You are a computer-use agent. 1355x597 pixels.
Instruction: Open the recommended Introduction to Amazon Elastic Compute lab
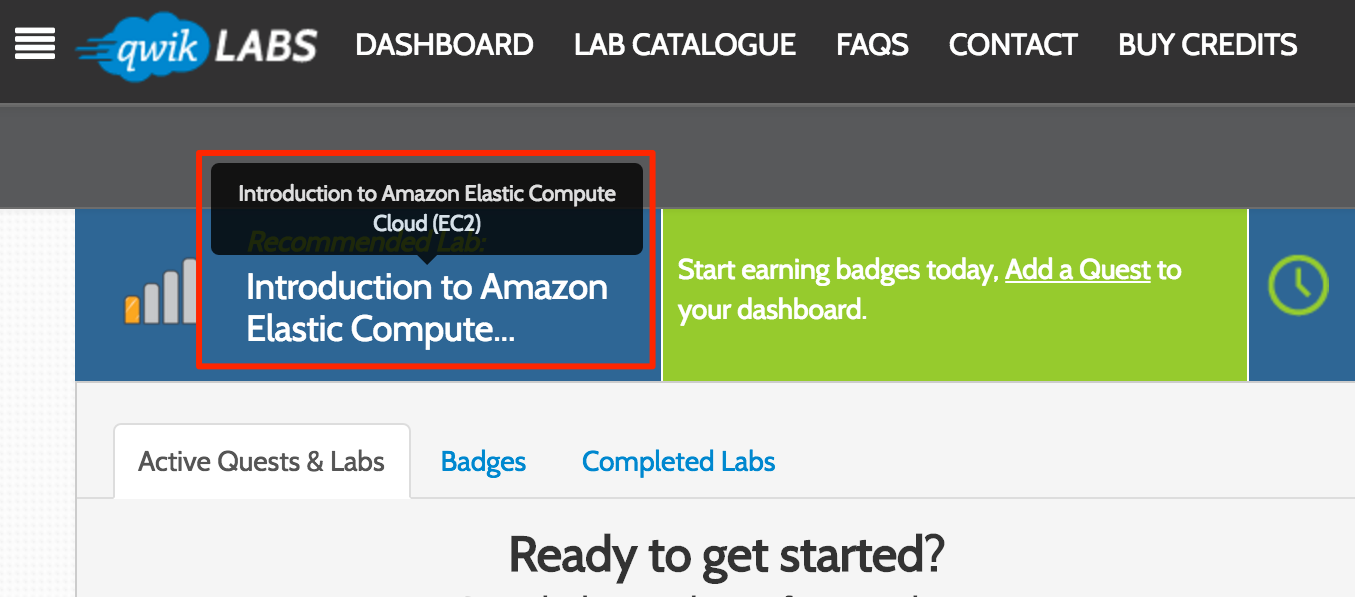427,308
